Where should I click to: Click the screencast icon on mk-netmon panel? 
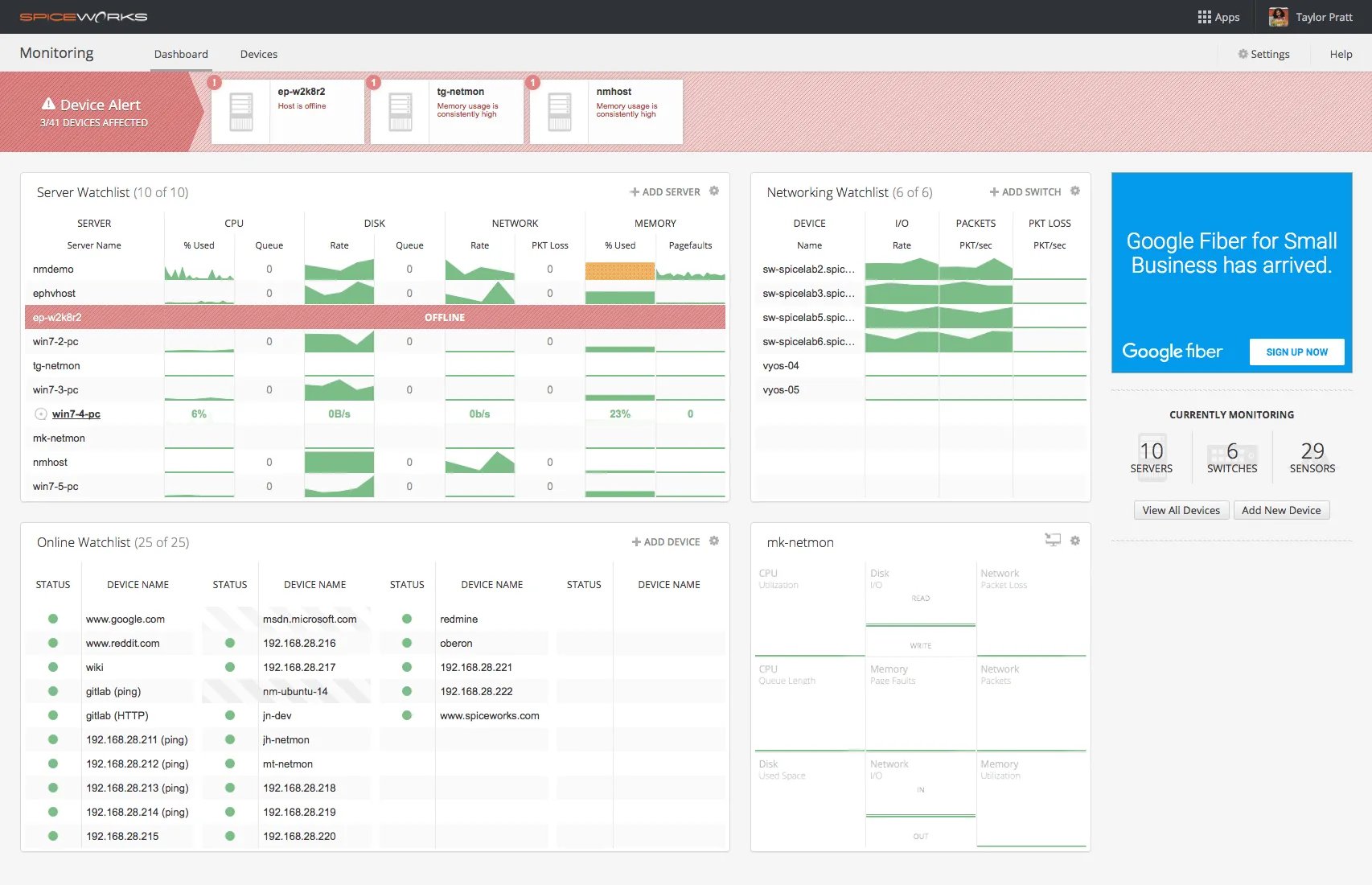pos(1052,541)
